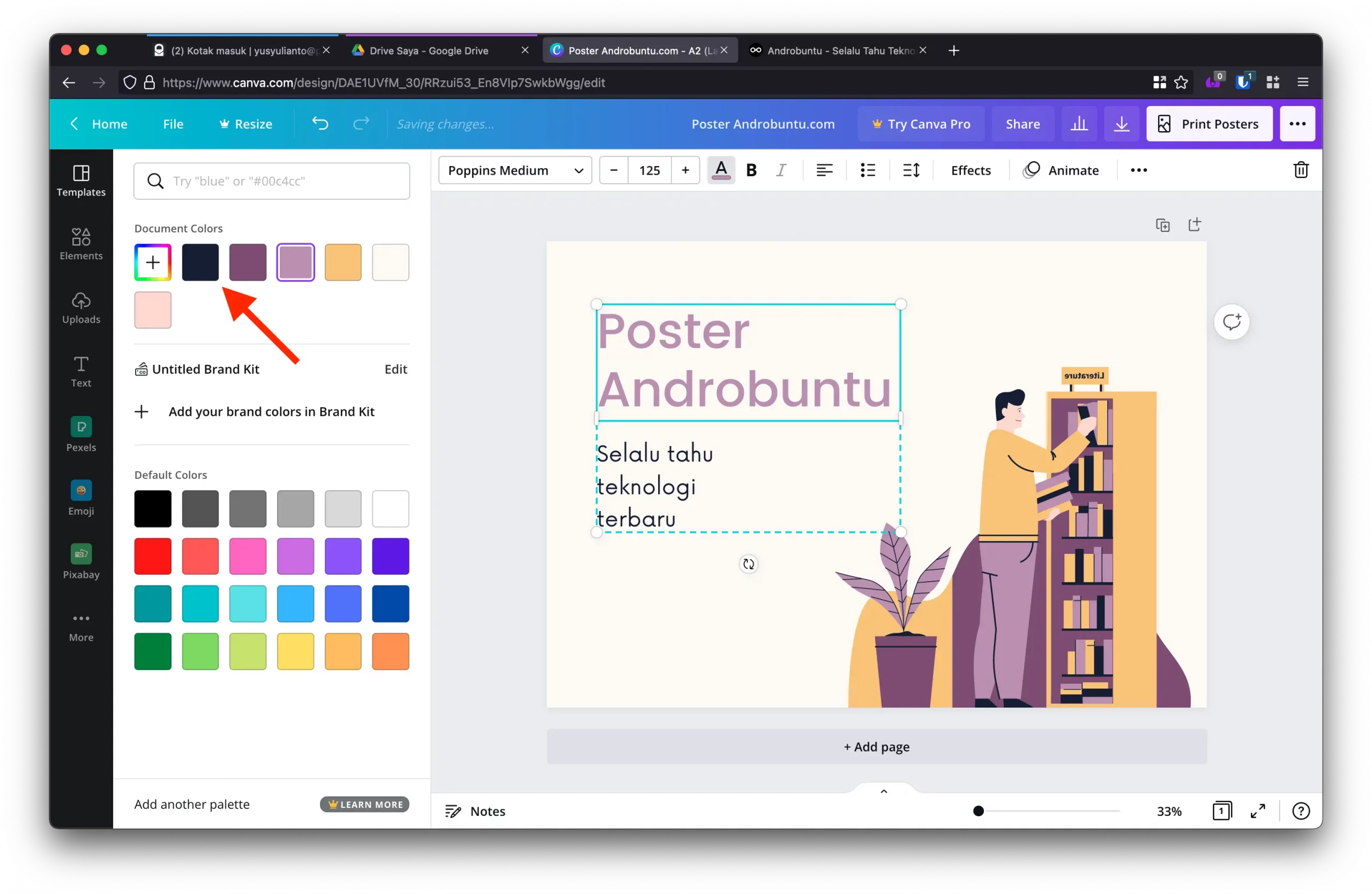Click the Share button
The width and height of the screenshot is (1372, 894).
point(1022,124)
